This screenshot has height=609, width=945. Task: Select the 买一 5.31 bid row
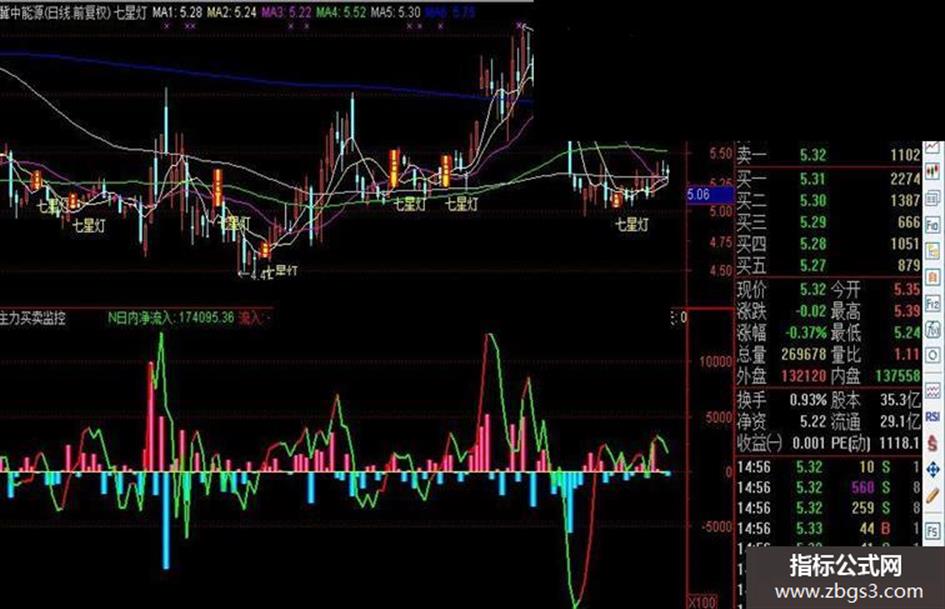click(829, 178)
